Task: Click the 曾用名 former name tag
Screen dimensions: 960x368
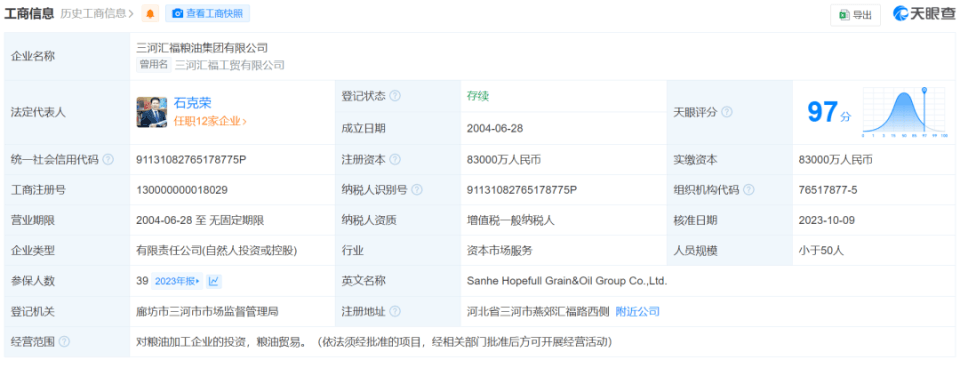Action: coord(154,64)
